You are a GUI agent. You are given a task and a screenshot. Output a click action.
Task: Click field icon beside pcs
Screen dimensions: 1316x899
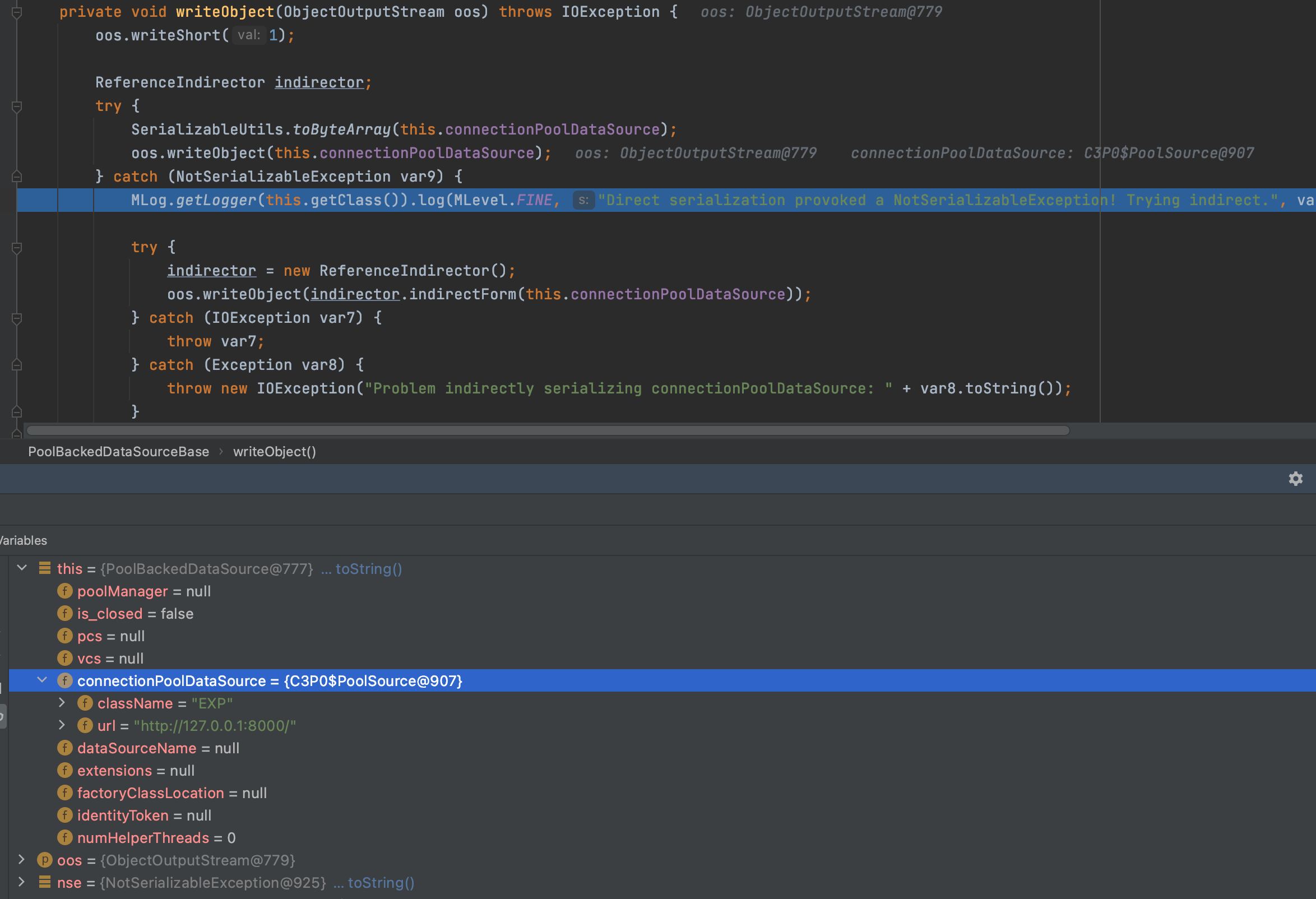[65, 636]
